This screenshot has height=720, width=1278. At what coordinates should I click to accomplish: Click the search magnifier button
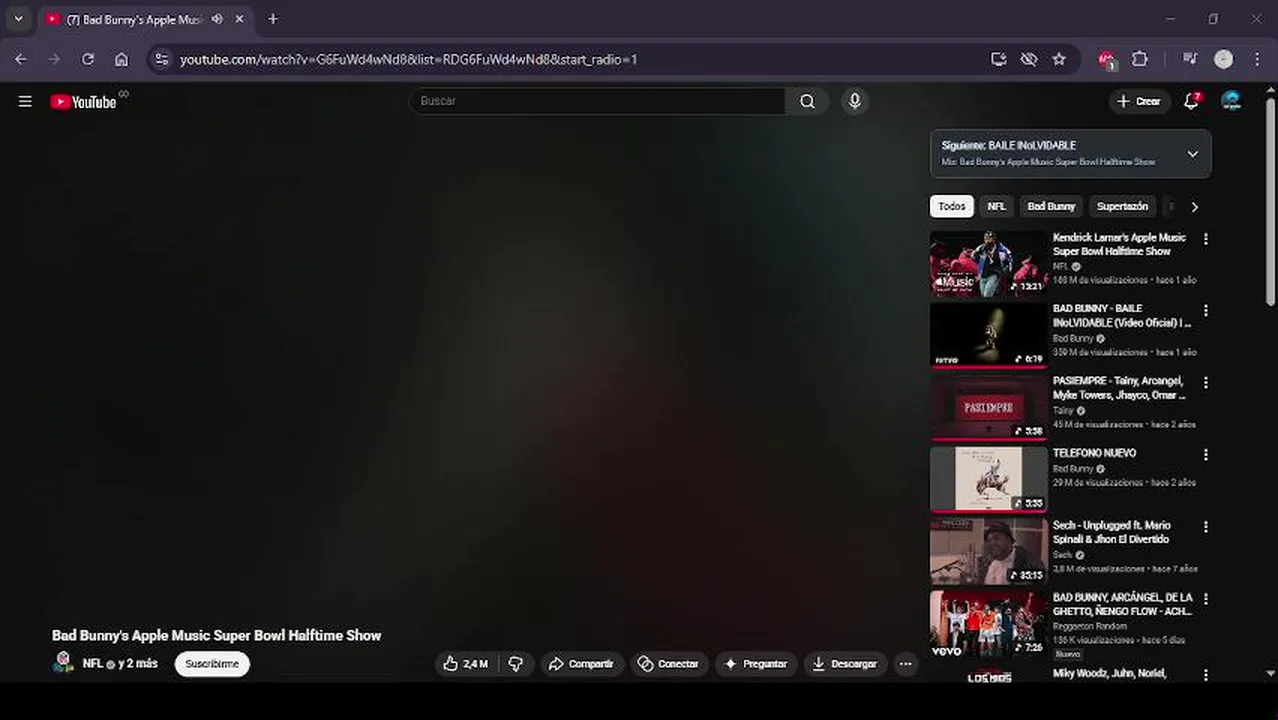807,101
